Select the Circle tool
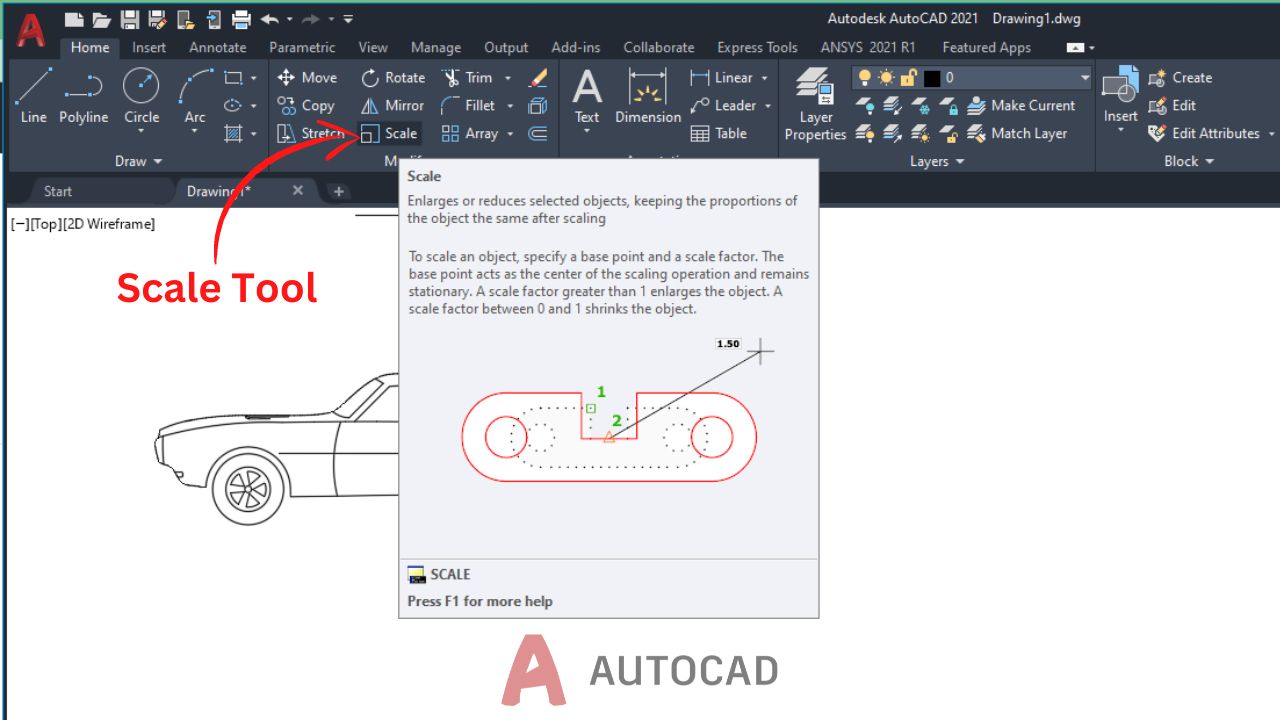Screen dimensions: 1280x720 [x=141, y=96]
